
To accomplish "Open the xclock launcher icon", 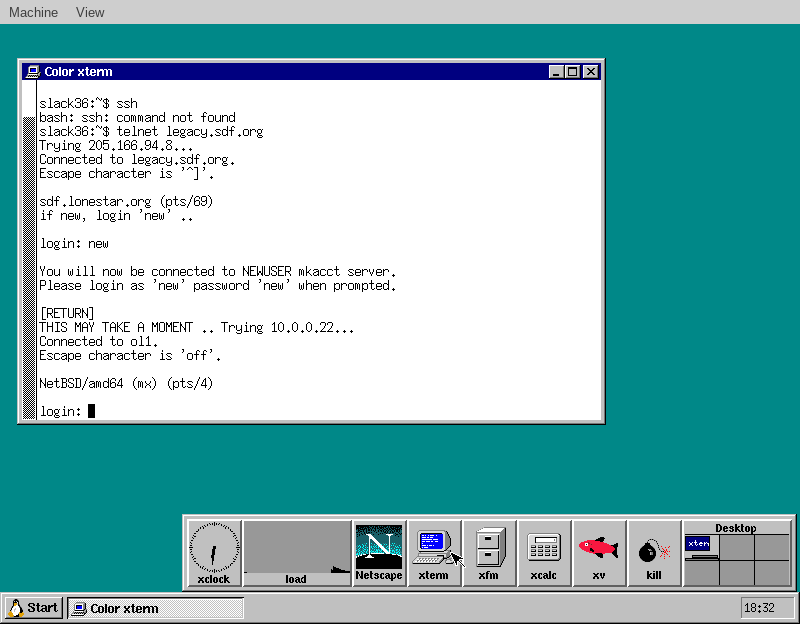I will coord(214,553).
